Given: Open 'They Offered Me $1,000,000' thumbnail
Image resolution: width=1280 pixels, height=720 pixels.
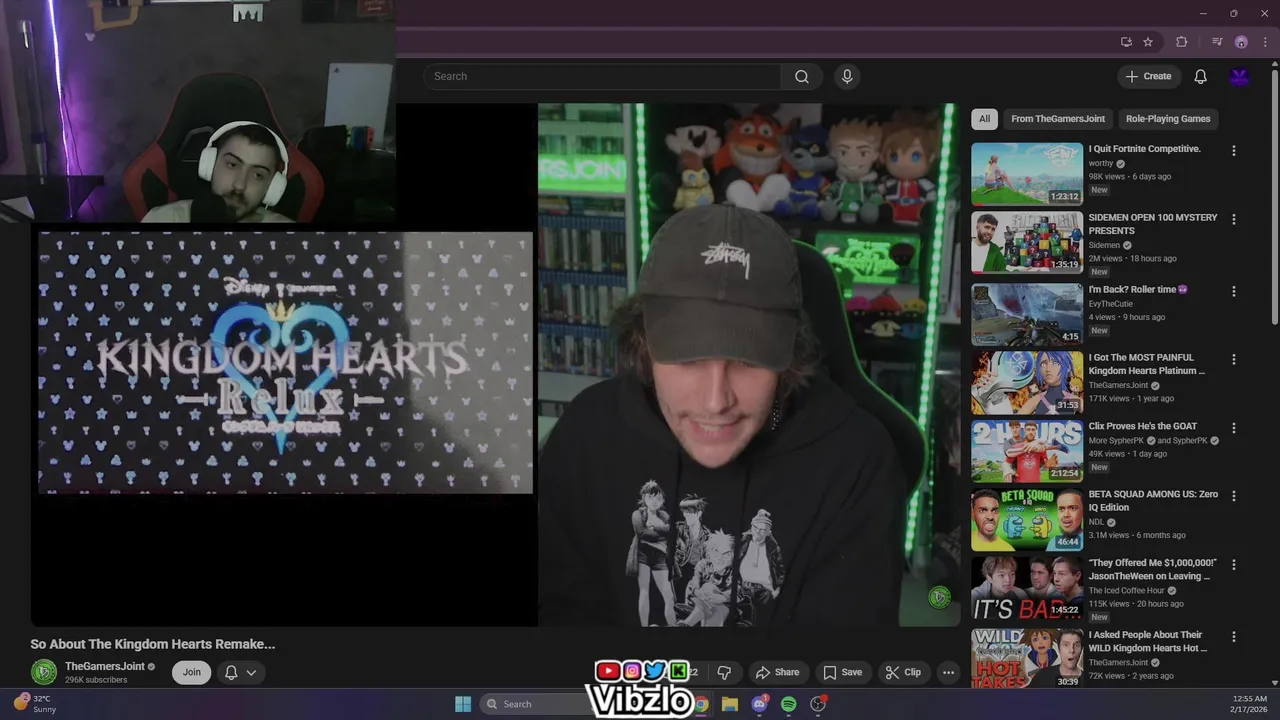Looking at the screenshot, I should pos(1027,587).
